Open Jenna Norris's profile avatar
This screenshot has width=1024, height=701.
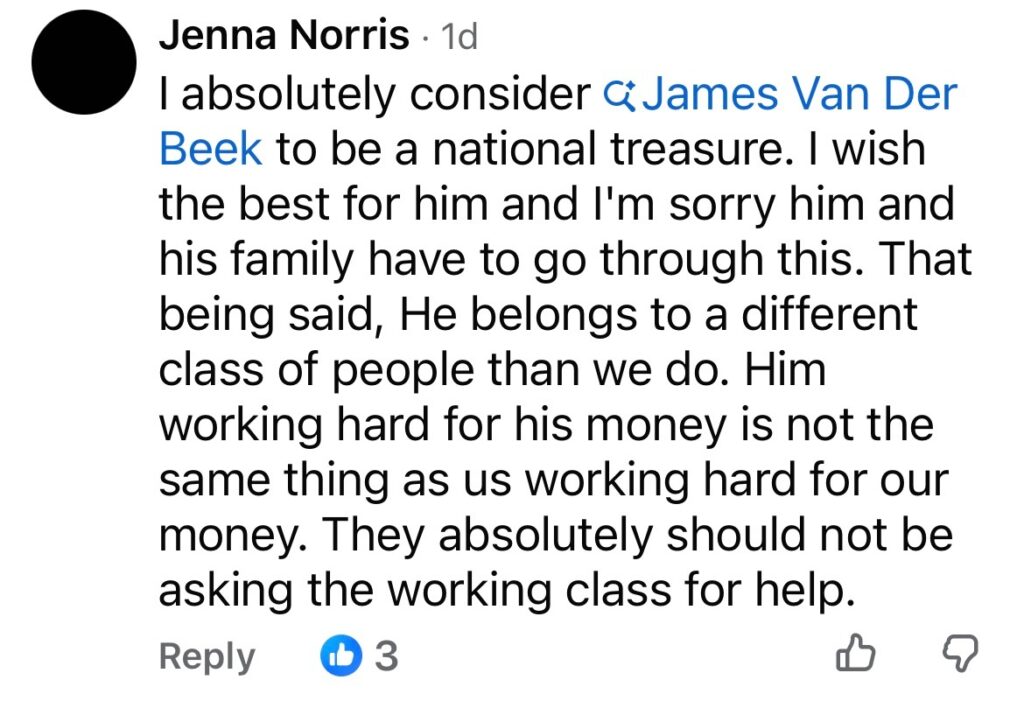pos(84,67)
